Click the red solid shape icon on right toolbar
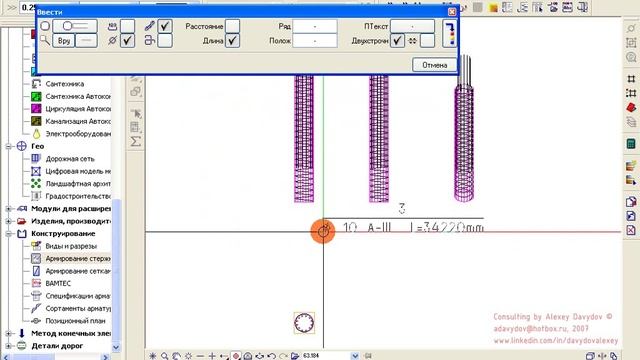The image size is (640, 360). click(631, 107)
